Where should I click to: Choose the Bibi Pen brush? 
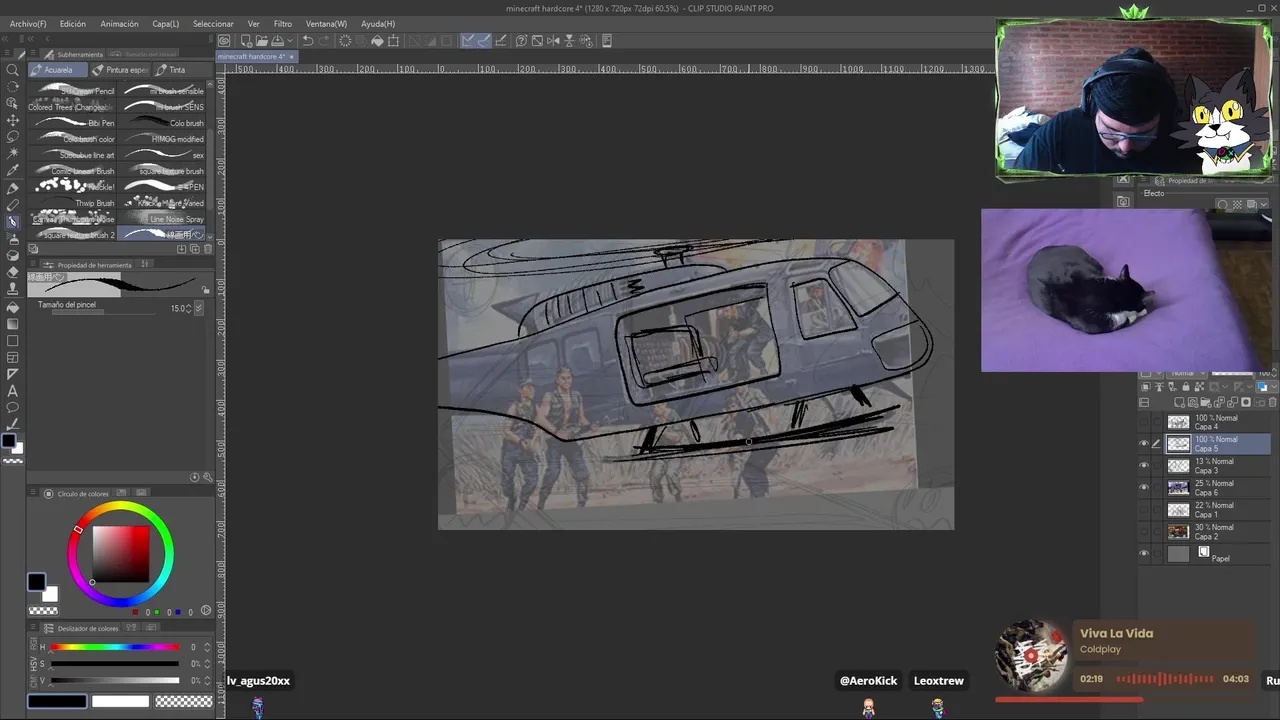(74, 123)
